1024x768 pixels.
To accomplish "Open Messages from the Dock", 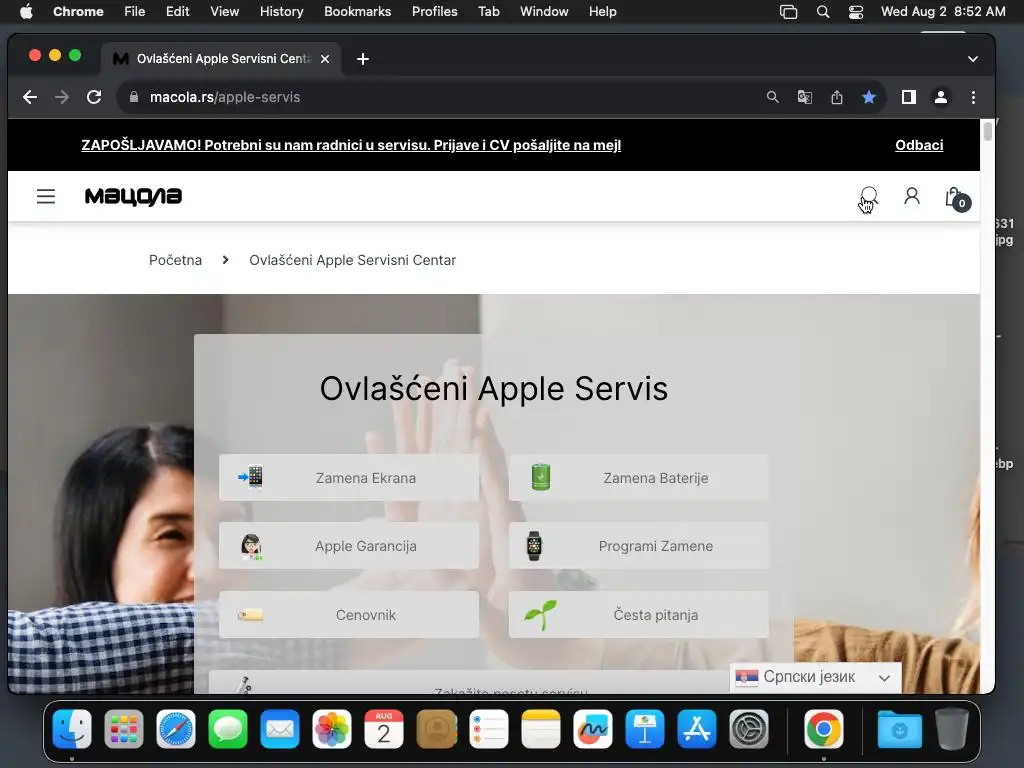I will [x=228, y=729].
